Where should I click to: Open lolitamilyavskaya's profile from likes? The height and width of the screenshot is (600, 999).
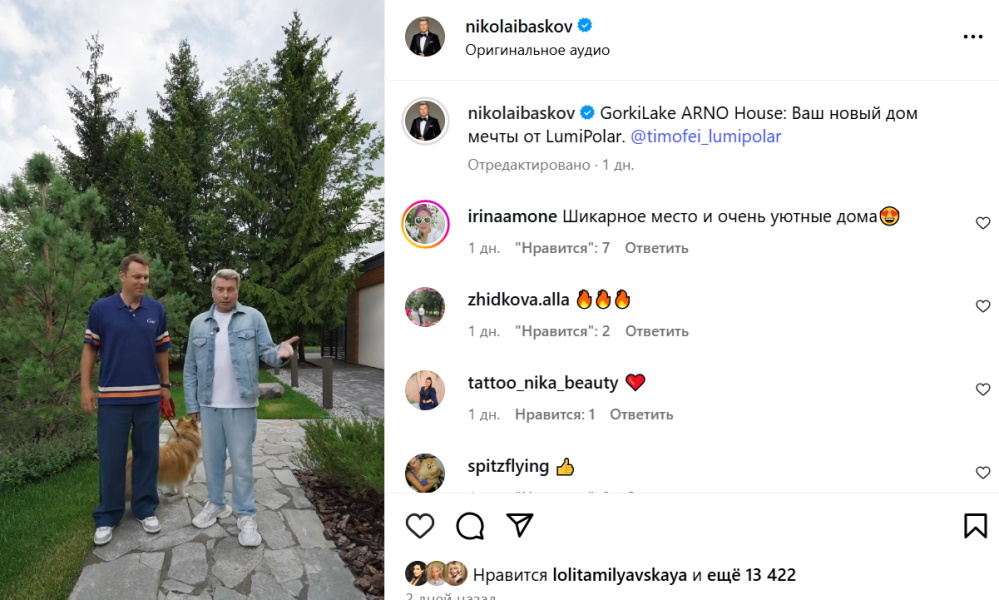pos(619,575)
